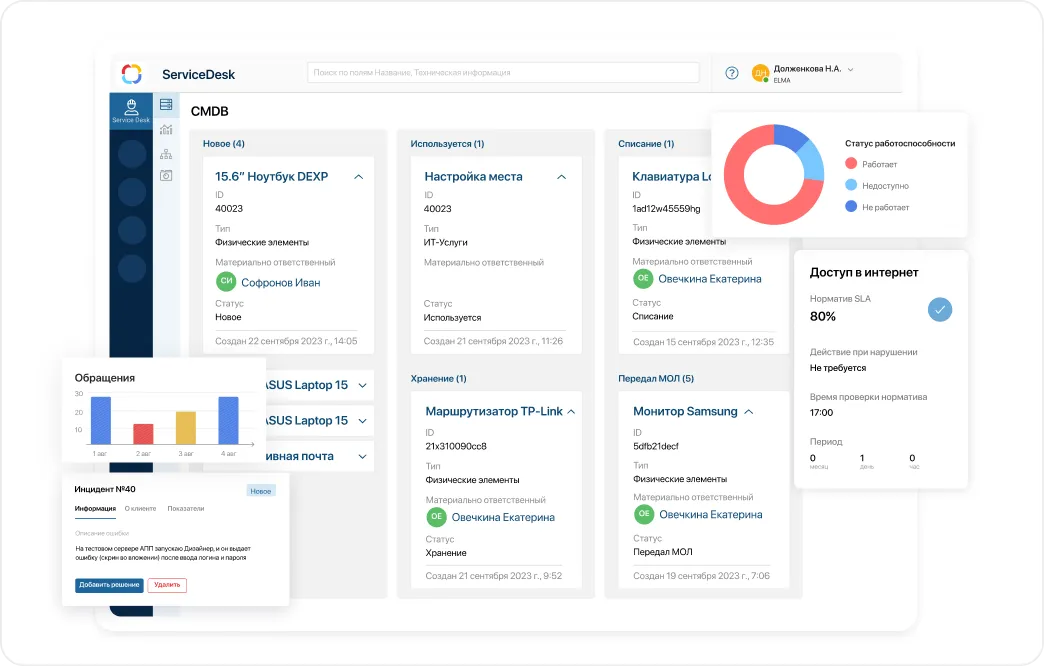This screenshot has width=1044, height=666.
Task: Expand the first ASUS Laptop 15 item
Action: tap(361, 385)
